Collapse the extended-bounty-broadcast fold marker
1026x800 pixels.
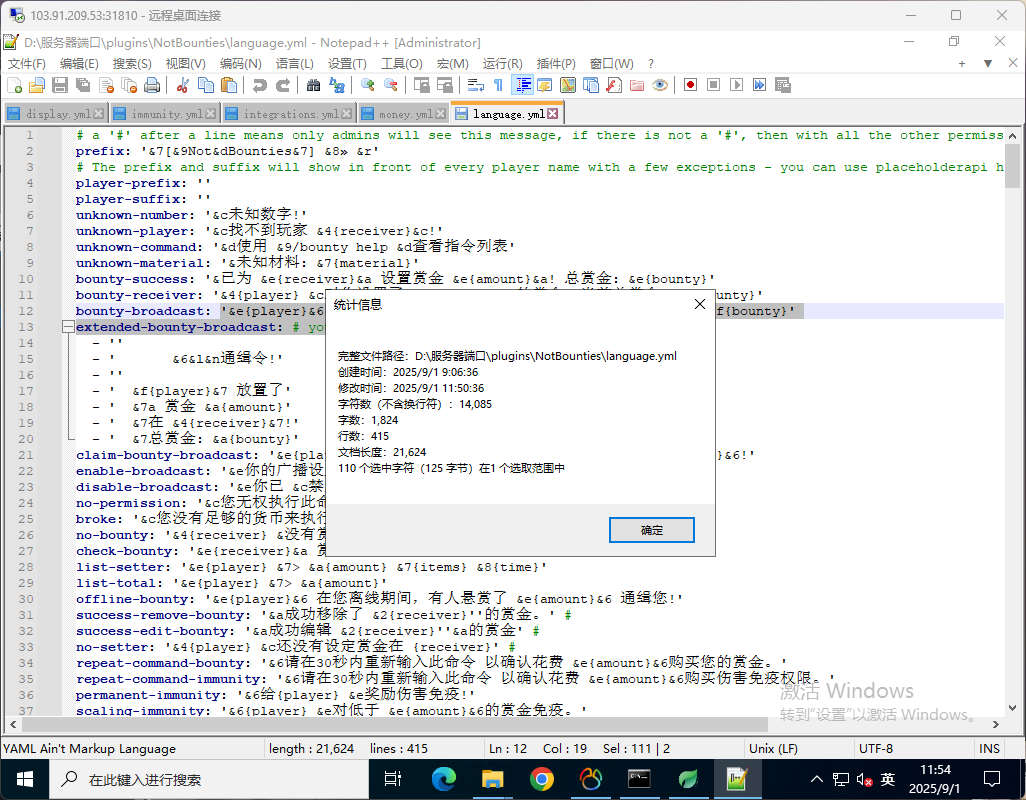(x=67, y=327)
